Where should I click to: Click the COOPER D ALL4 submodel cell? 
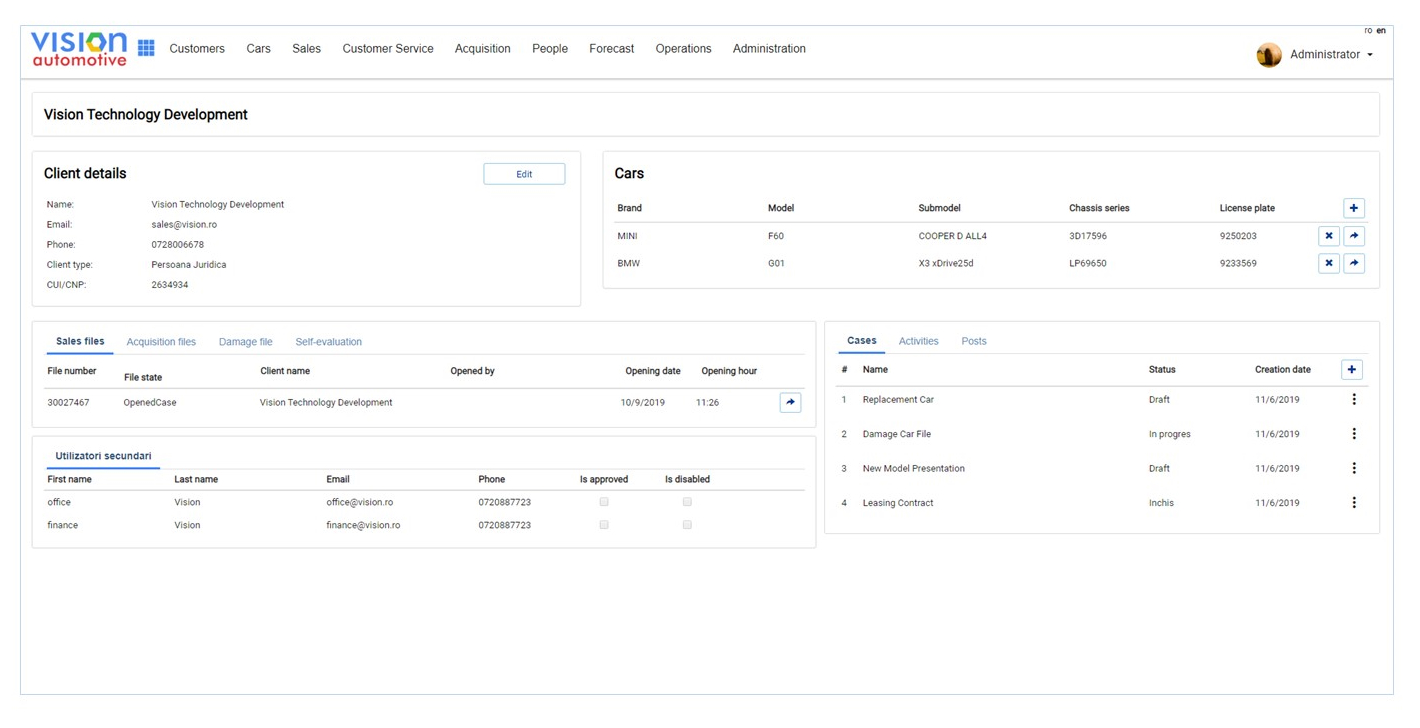(x=953, y=236)
